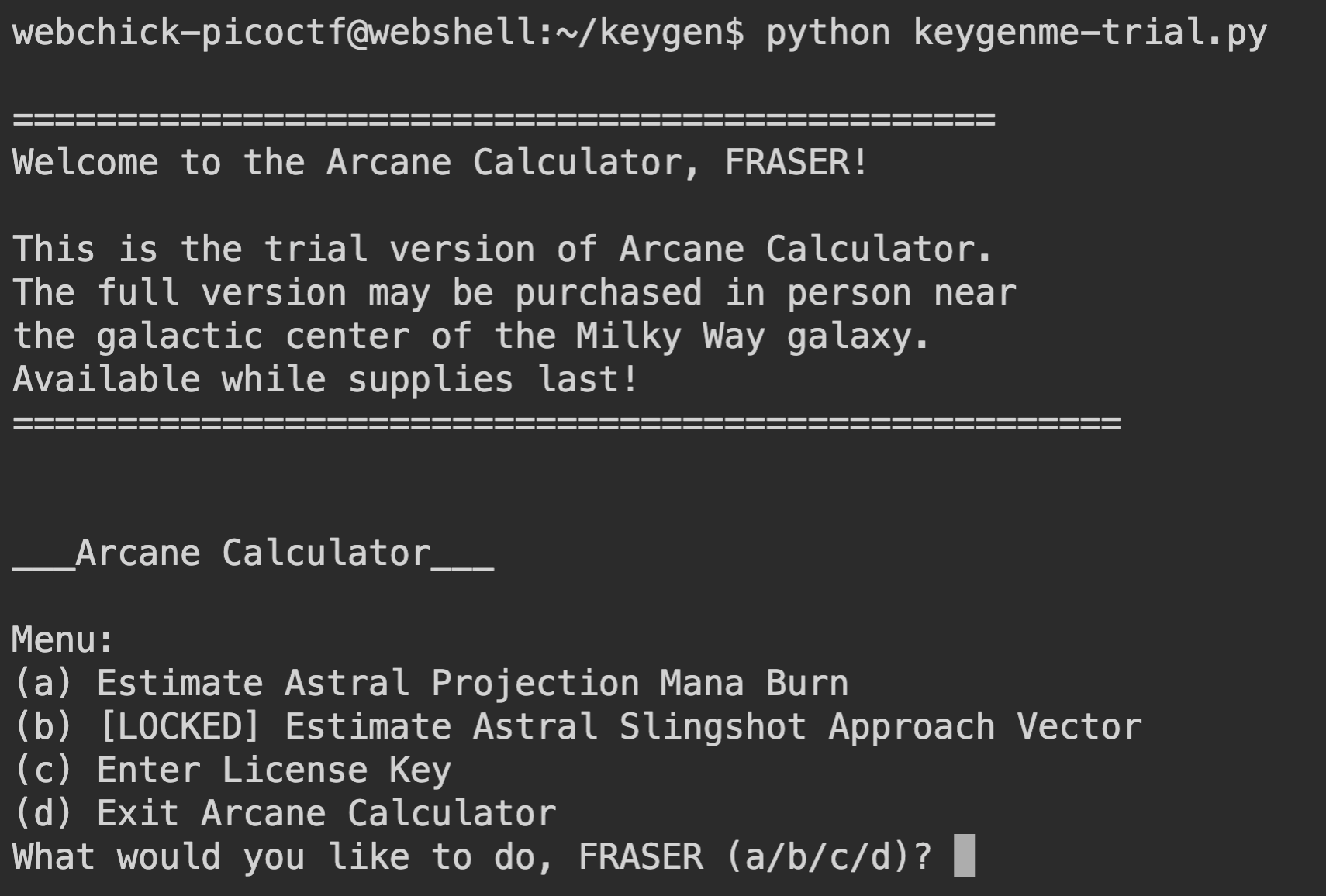Click the Menu: label

click(x=63, y=640)
